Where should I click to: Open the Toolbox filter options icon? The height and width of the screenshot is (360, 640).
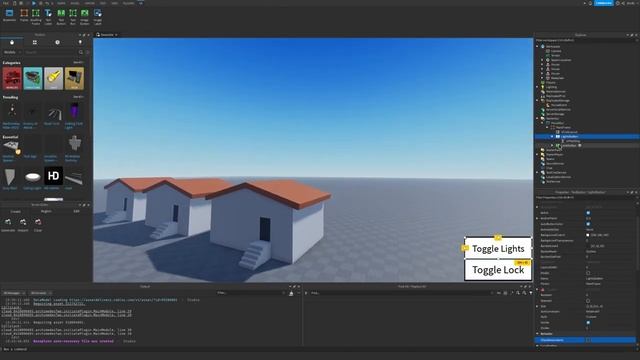click(x=88, y=52)
